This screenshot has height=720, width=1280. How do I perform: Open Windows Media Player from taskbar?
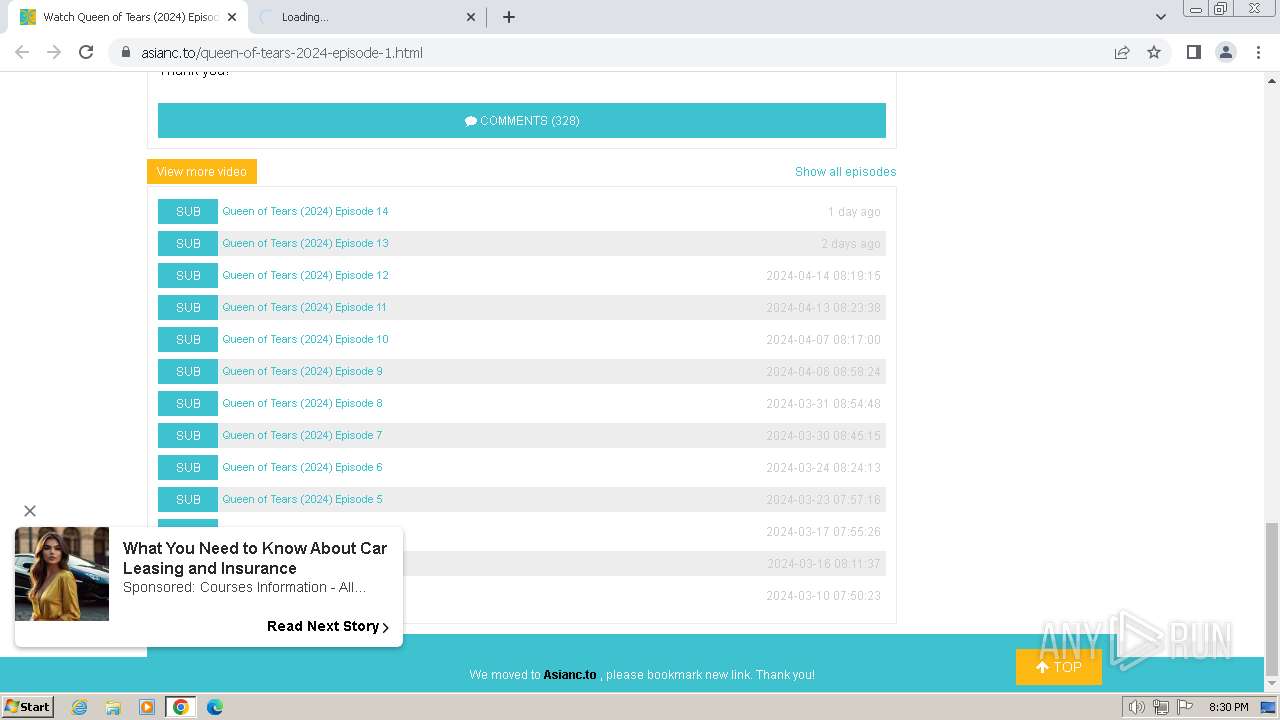[x=147, y=707]
